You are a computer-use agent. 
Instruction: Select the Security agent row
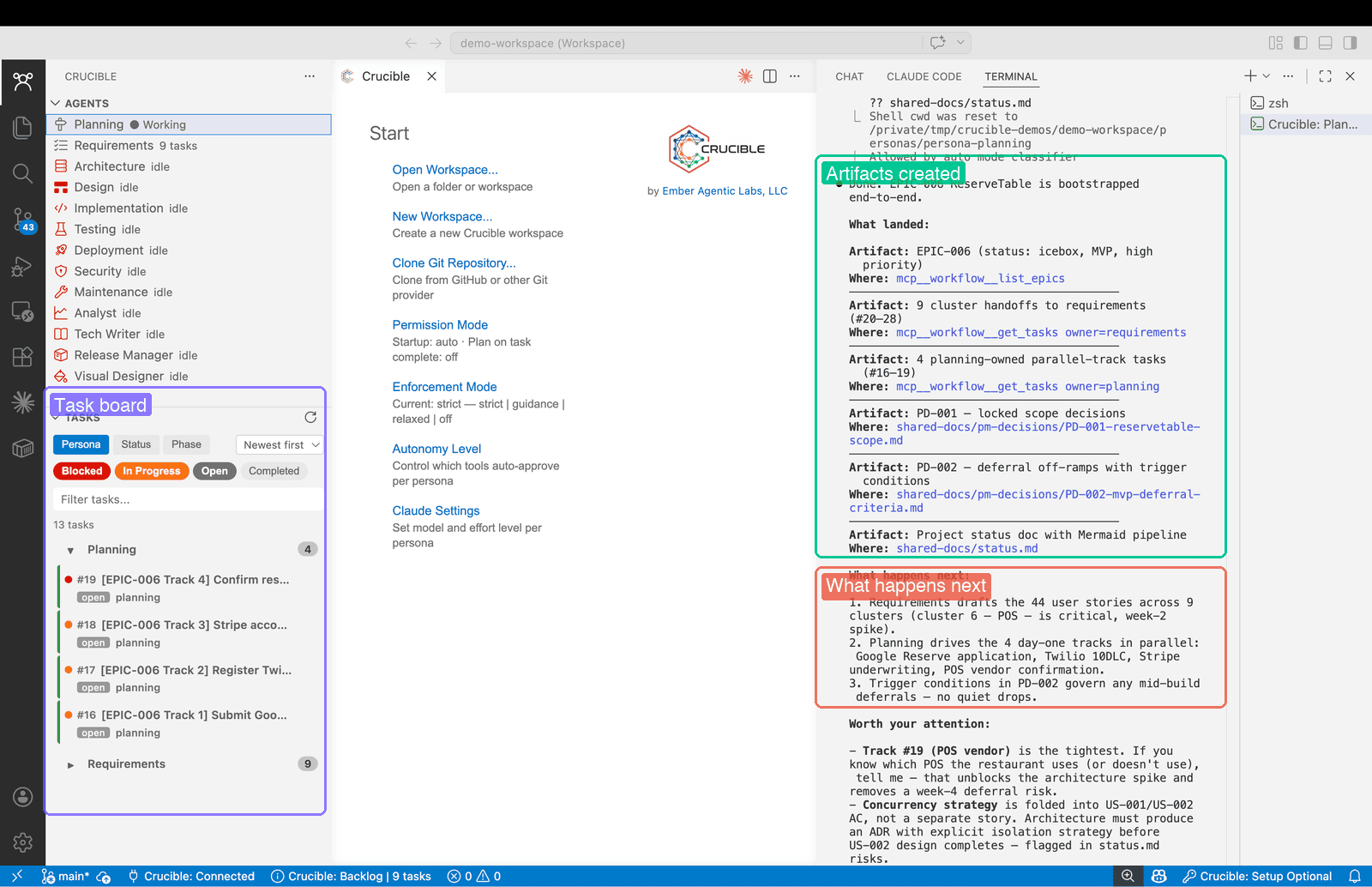click(189, 271)
